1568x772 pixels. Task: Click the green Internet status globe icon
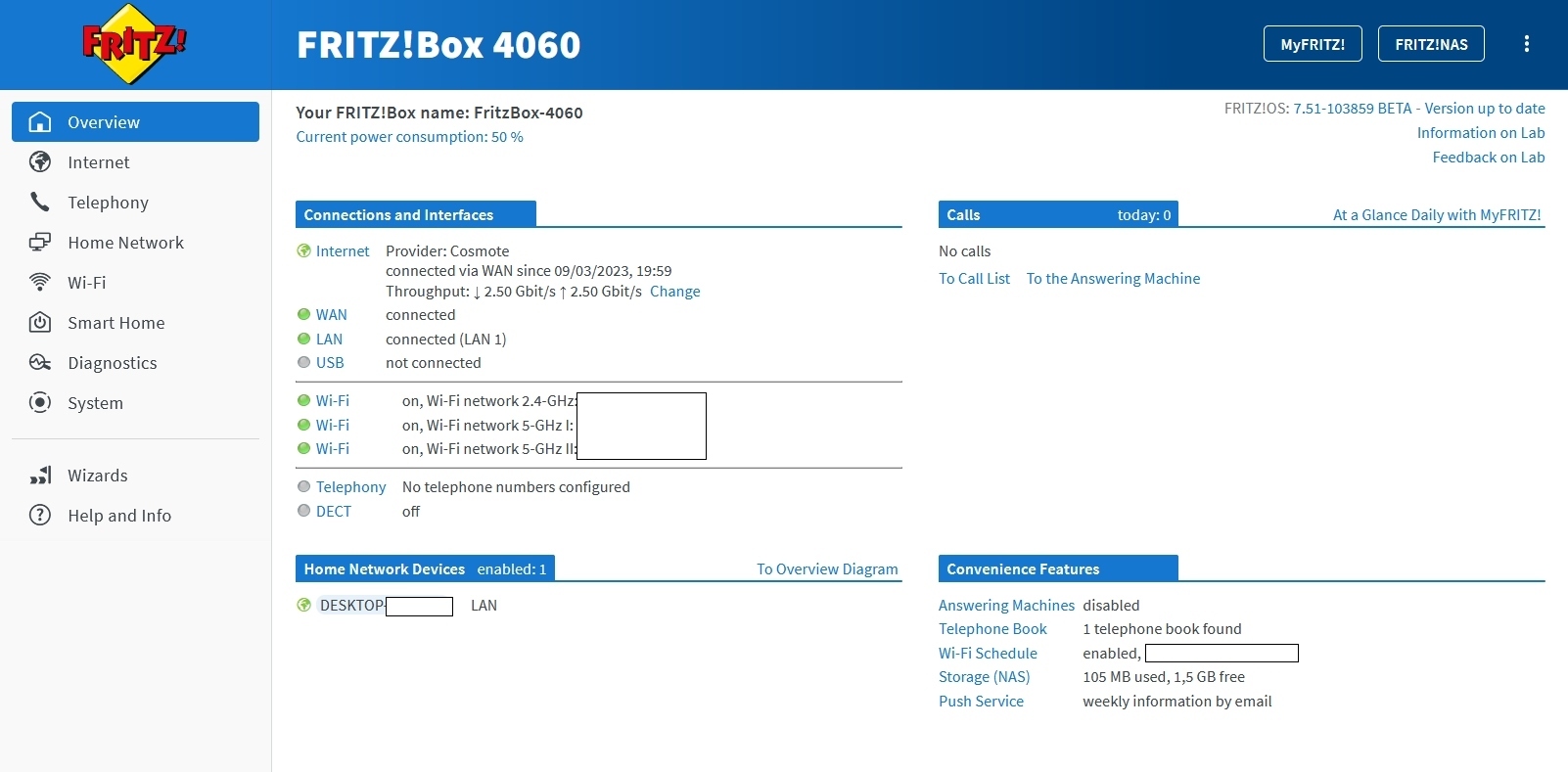click(x=303, y=251)
